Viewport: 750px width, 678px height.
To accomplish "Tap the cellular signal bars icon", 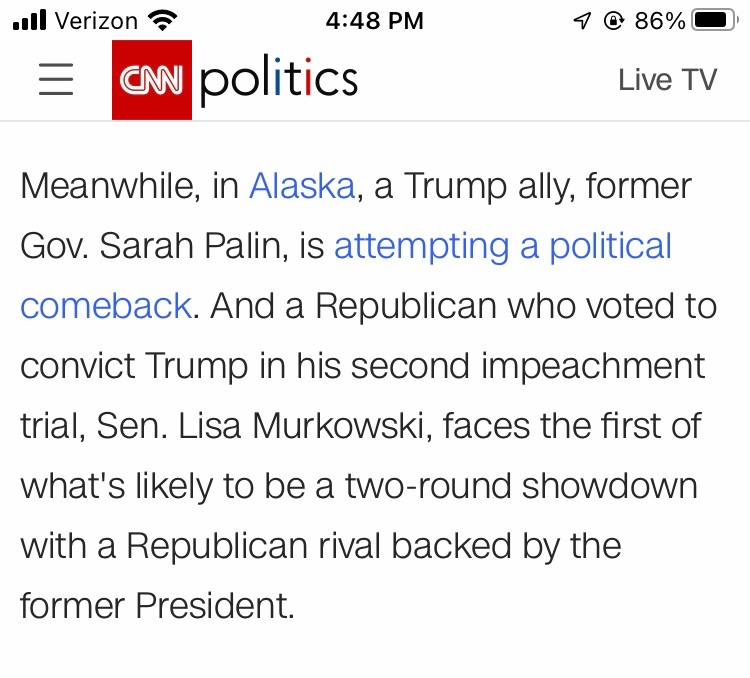I will pos(31,20).
